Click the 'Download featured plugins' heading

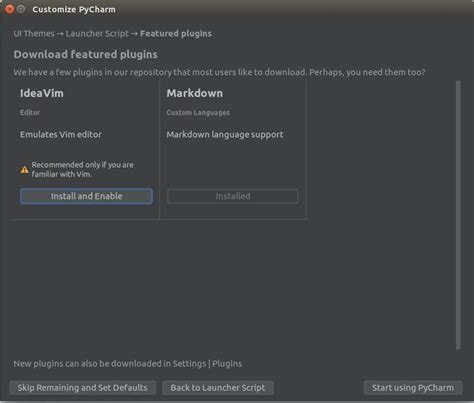(85, 54)
